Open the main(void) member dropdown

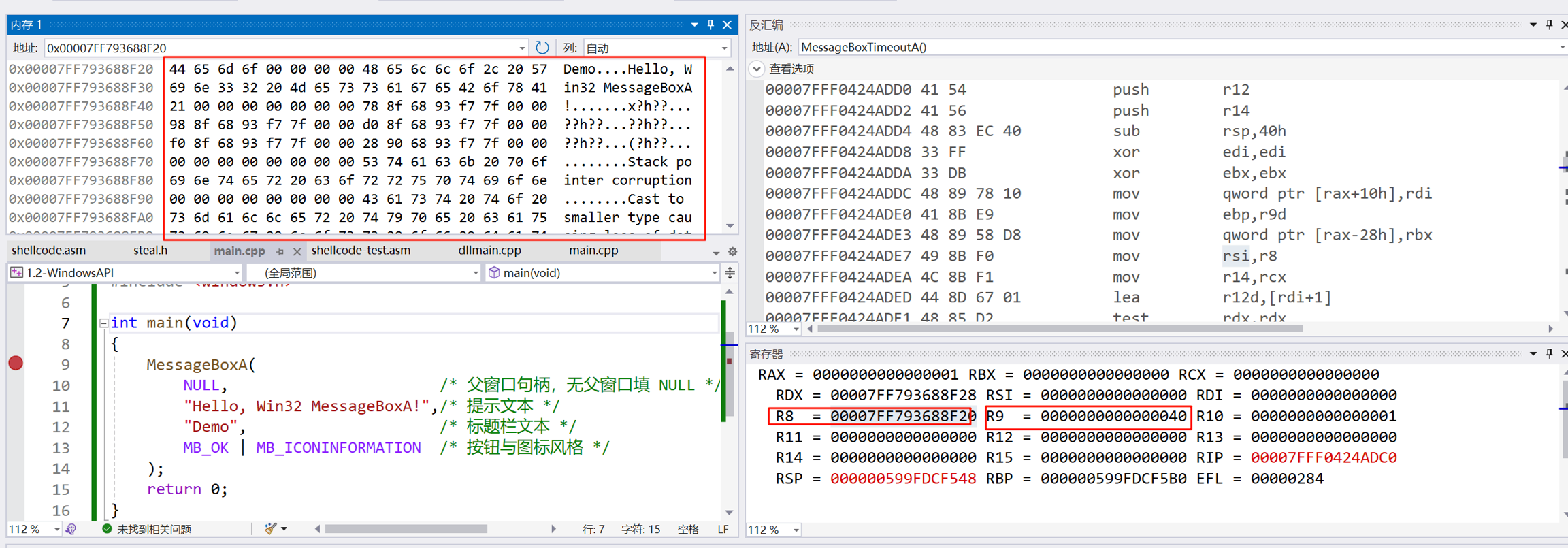[713, 273]
